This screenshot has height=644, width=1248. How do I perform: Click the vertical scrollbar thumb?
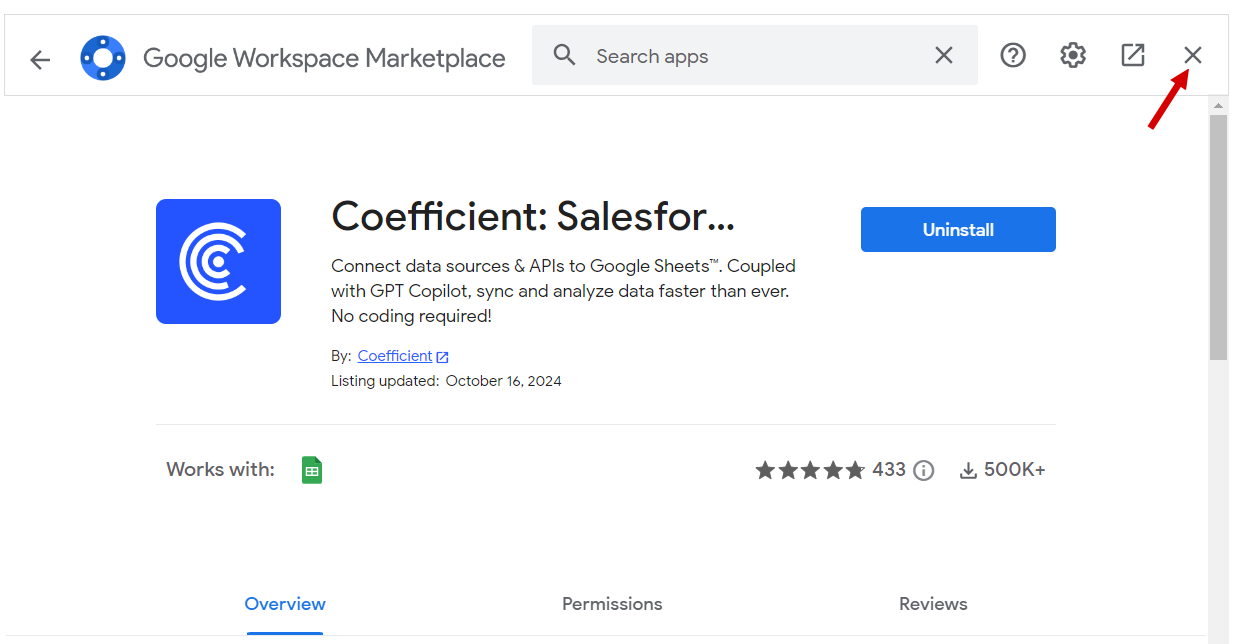(x=1218, y=236)
